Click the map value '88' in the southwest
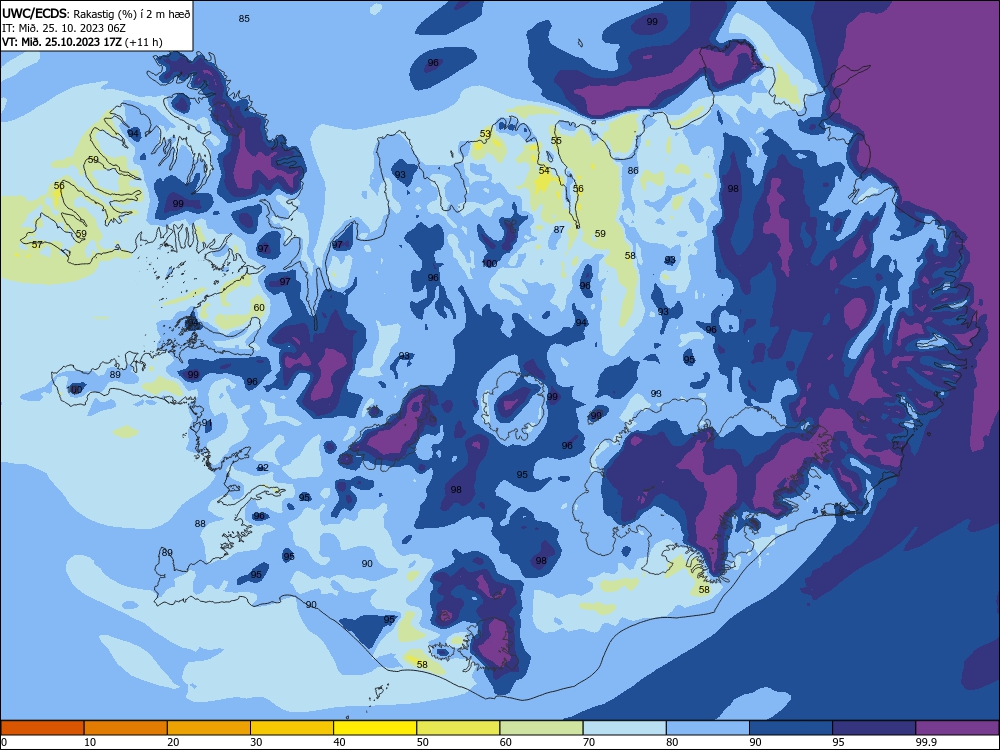1000x750 pixels. tap(200, 524)
